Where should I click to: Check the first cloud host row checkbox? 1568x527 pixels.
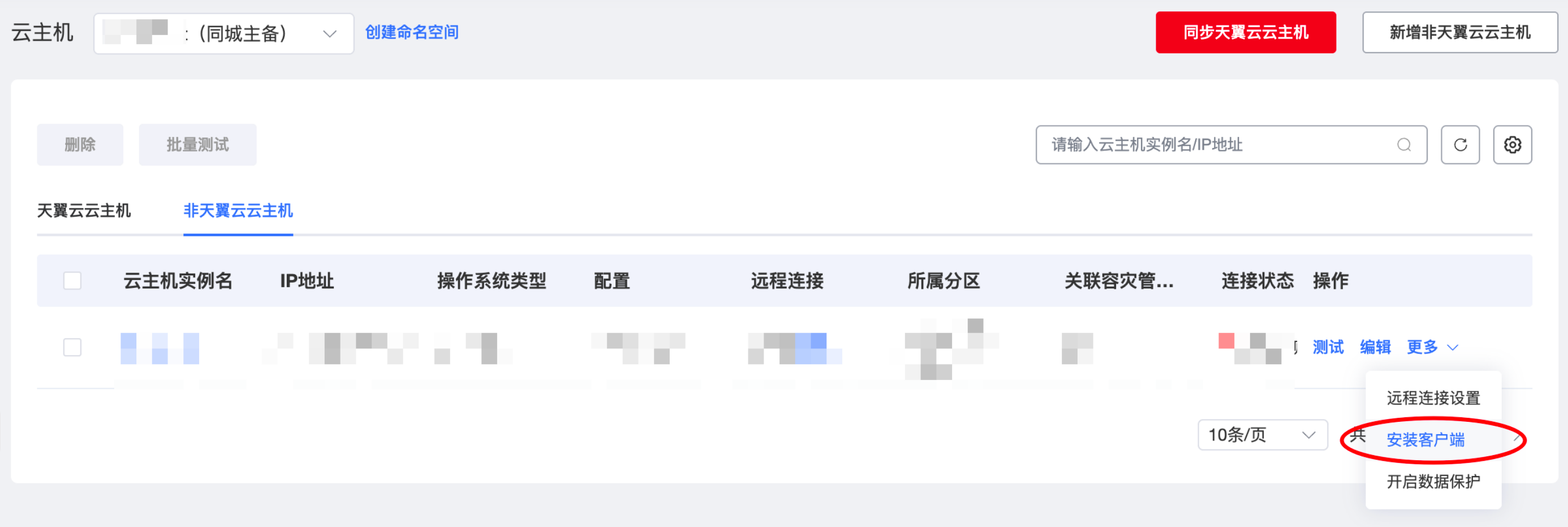pos(72,347)
